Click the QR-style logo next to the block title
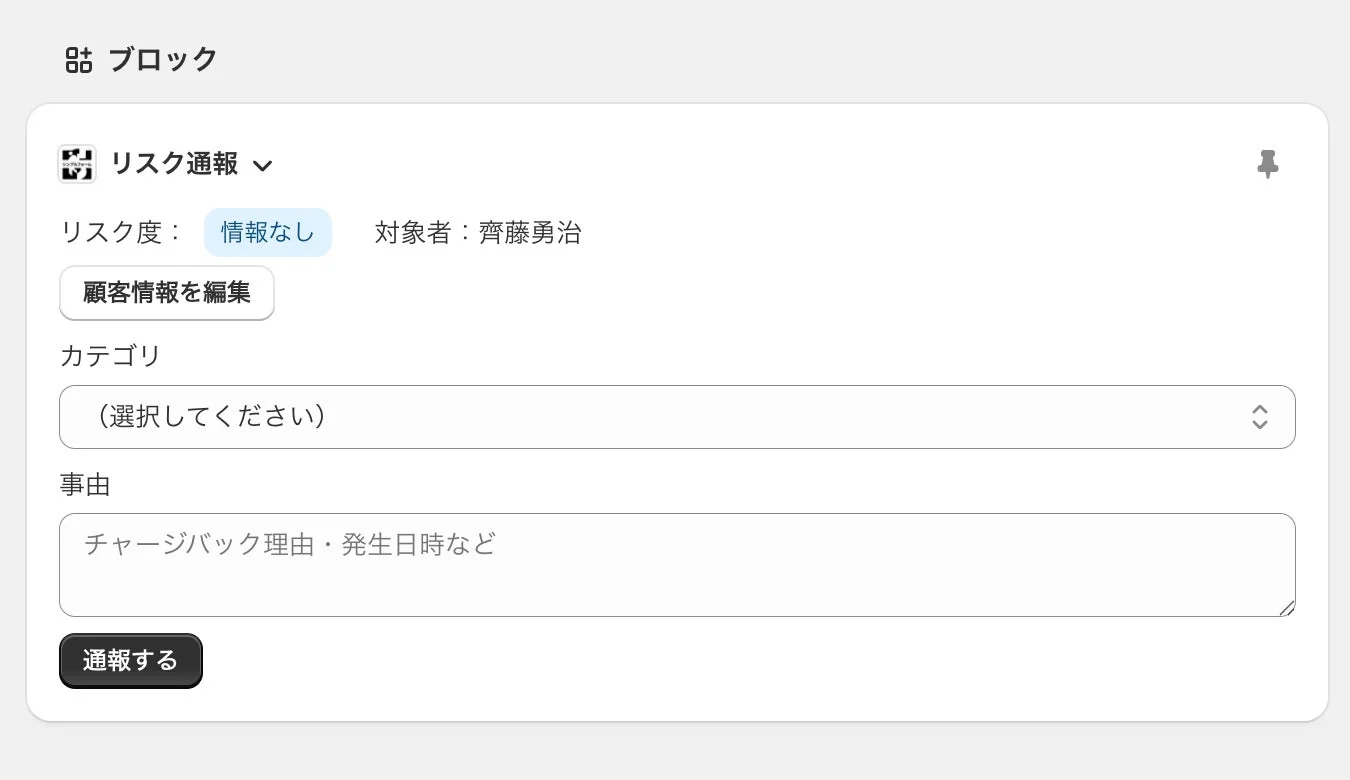This screenshot has height=780, width=1350. pyautogui.click(x=77, y=164)
